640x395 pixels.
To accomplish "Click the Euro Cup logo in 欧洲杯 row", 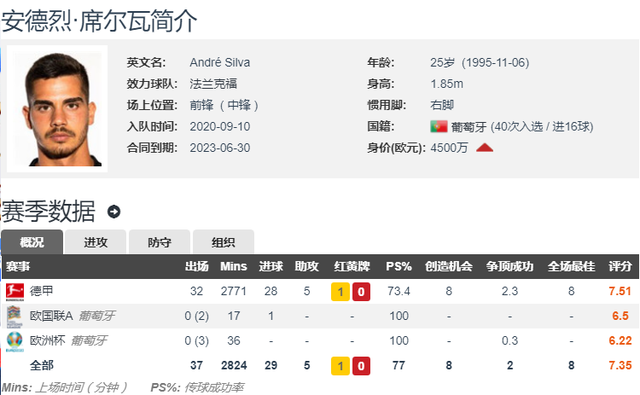I will [15, 341].
